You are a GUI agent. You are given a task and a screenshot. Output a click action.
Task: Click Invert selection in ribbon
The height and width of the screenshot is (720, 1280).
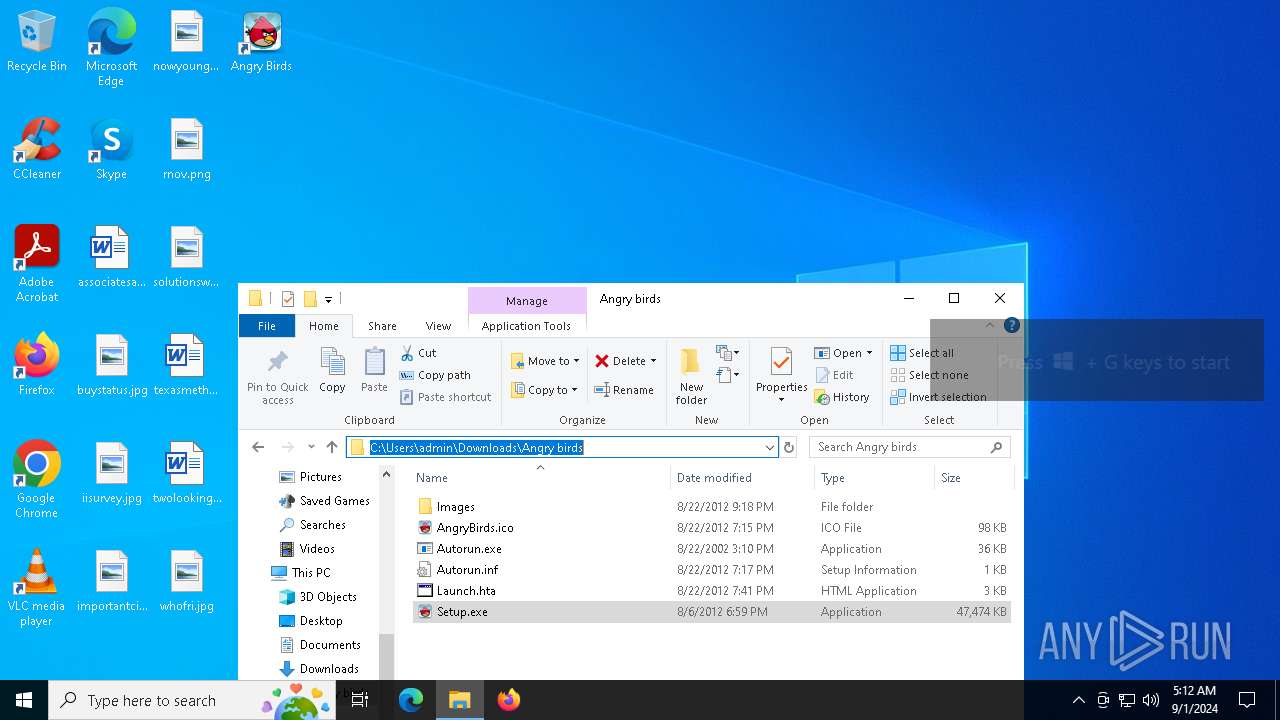pyautogui.click(x=938, y=397)
